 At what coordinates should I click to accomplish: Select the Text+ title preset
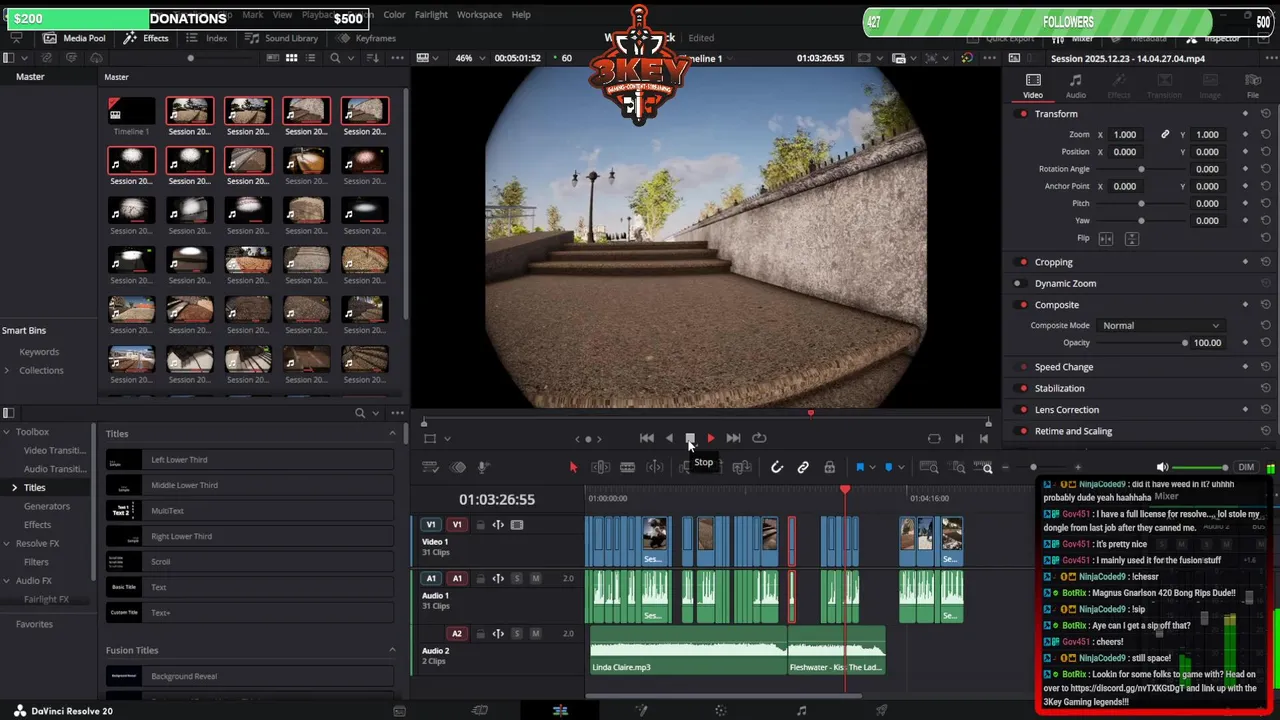click(250, 613)
